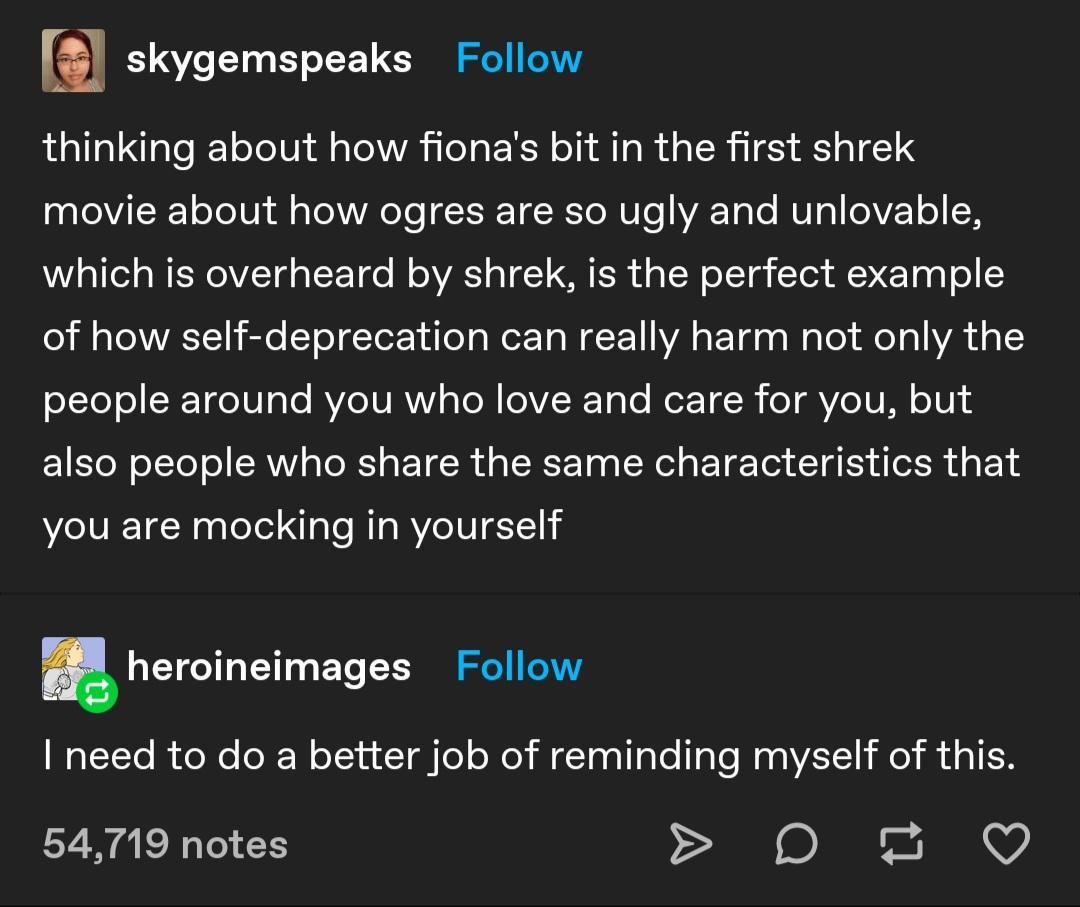Unlike the post using the heart icon
Image resolution: width=1080 pixels, height=907 pixels.
point(1007,845)
